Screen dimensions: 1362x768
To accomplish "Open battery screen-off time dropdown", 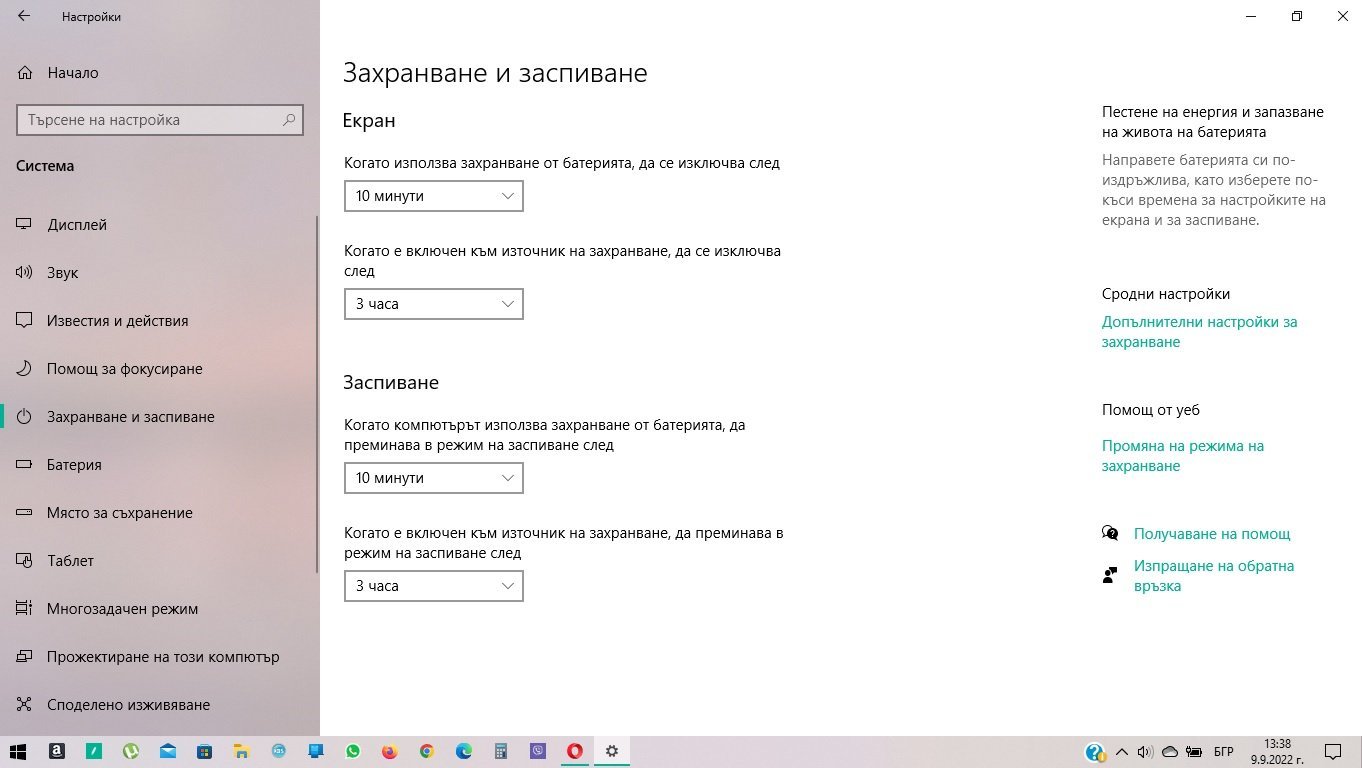I will [x=433, y=196].
